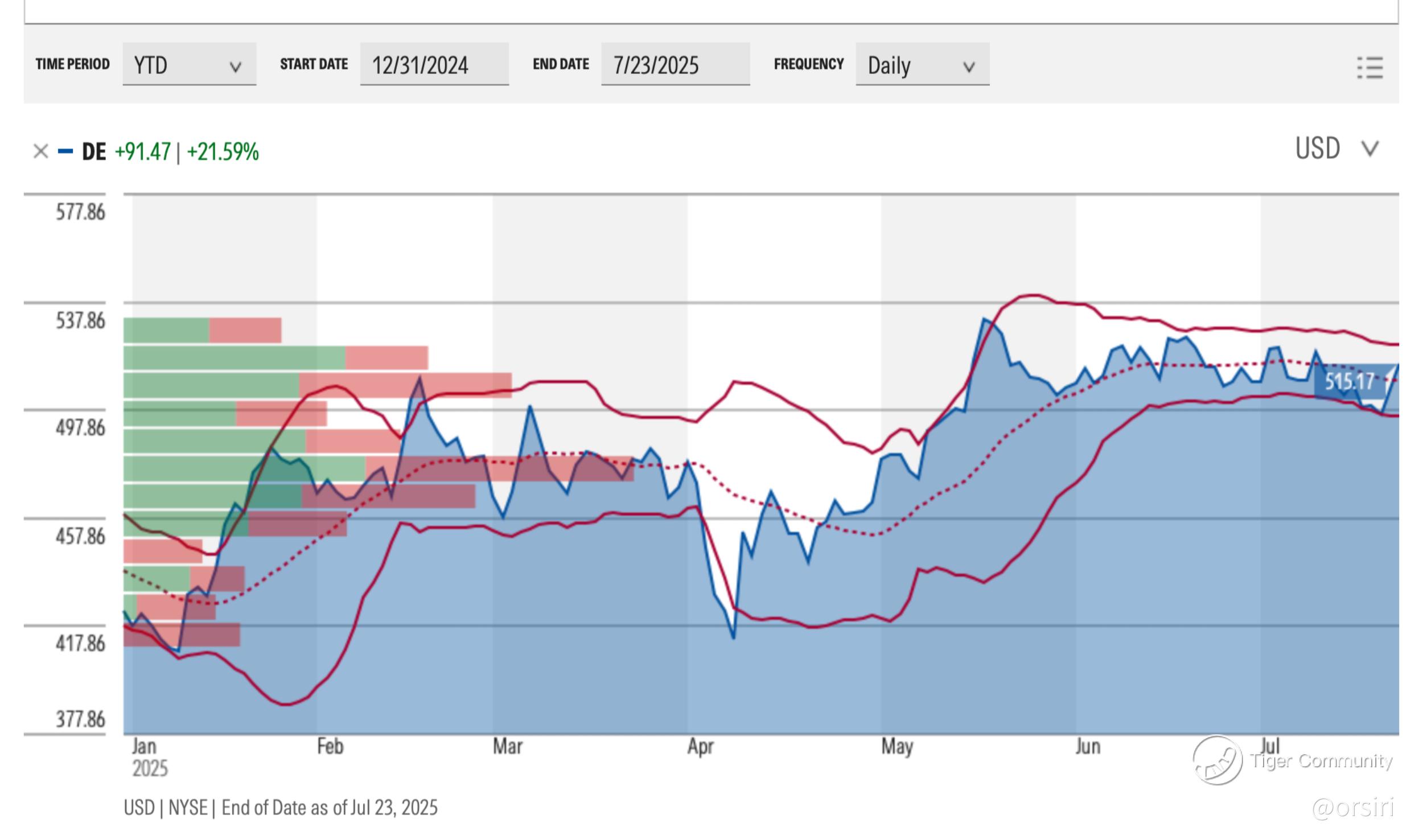This screenshot has width=1423, height=840.
Task: Select the Apr month axis label
Action: pos(700,746)
